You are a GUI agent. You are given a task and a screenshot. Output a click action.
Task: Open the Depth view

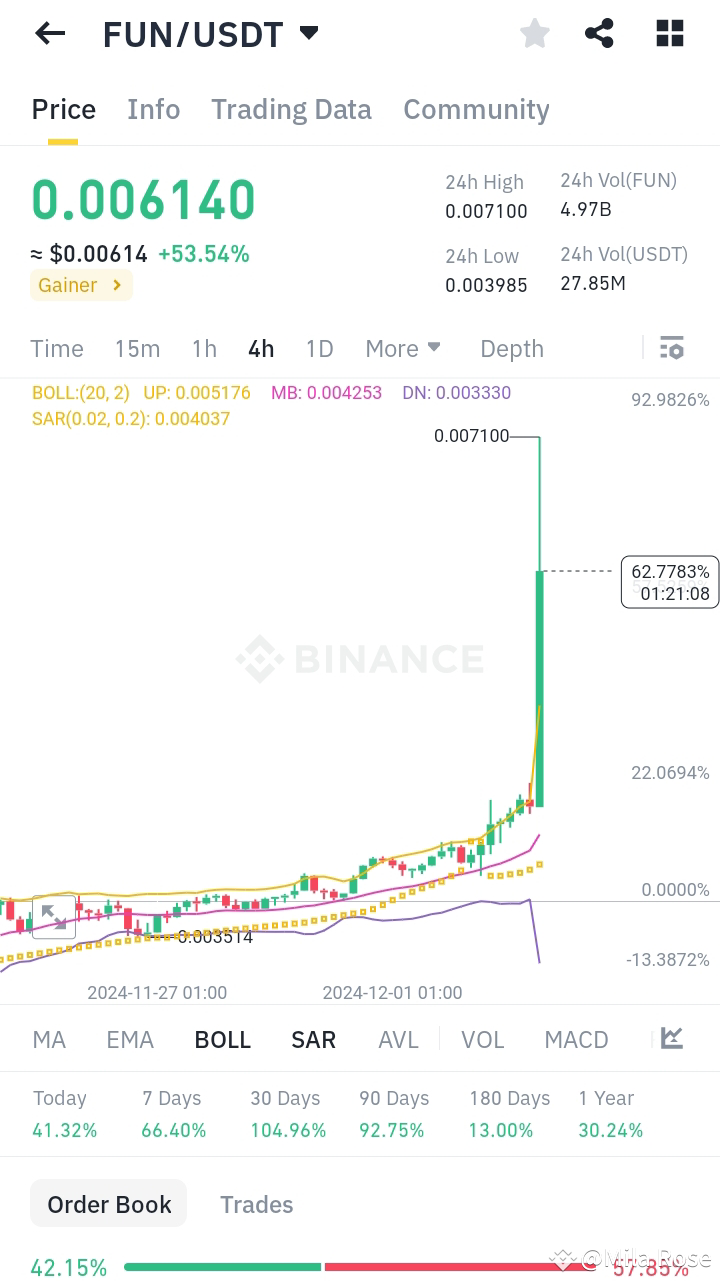[x=511, y=348]
